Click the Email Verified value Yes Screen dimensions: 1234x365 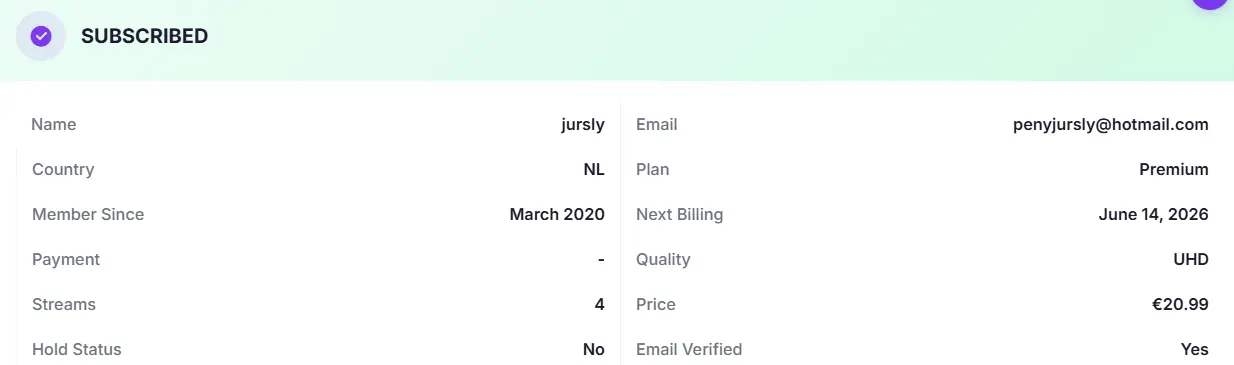point(1195,349)
